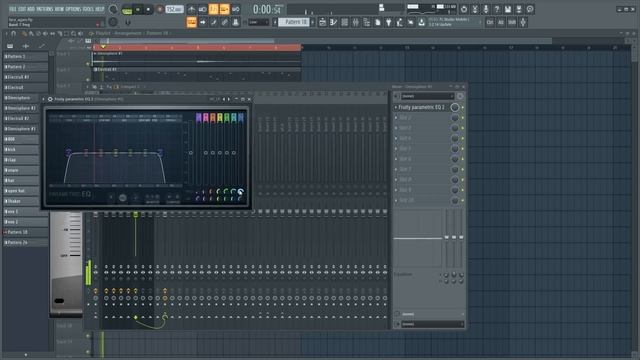Click the tempo 152 display

click(174, 9)
